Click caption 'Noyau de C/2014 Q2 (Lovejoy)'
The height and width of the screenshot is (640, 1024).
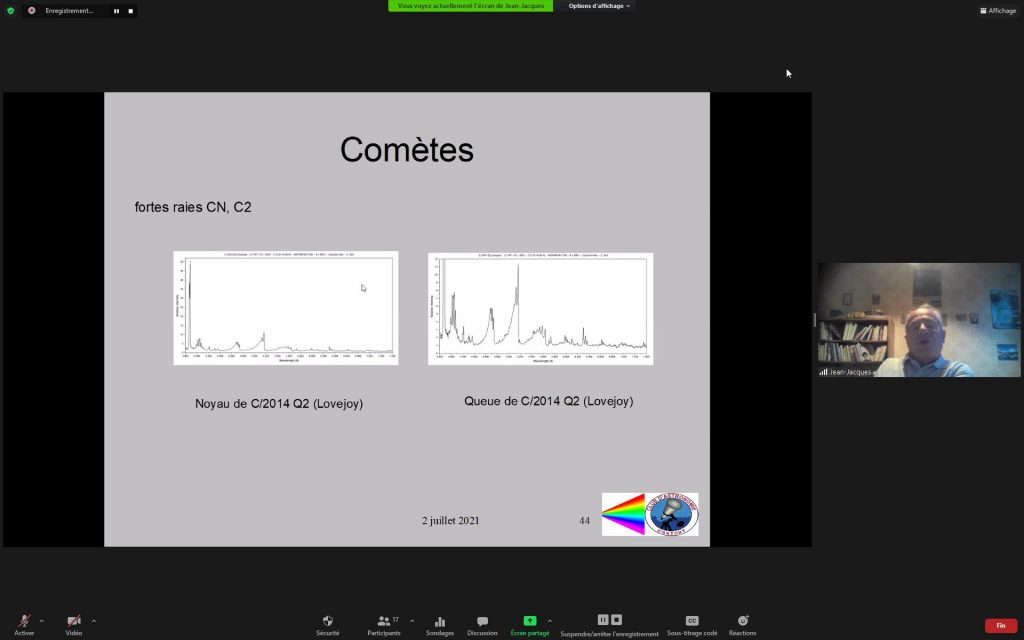coord(279,404)
